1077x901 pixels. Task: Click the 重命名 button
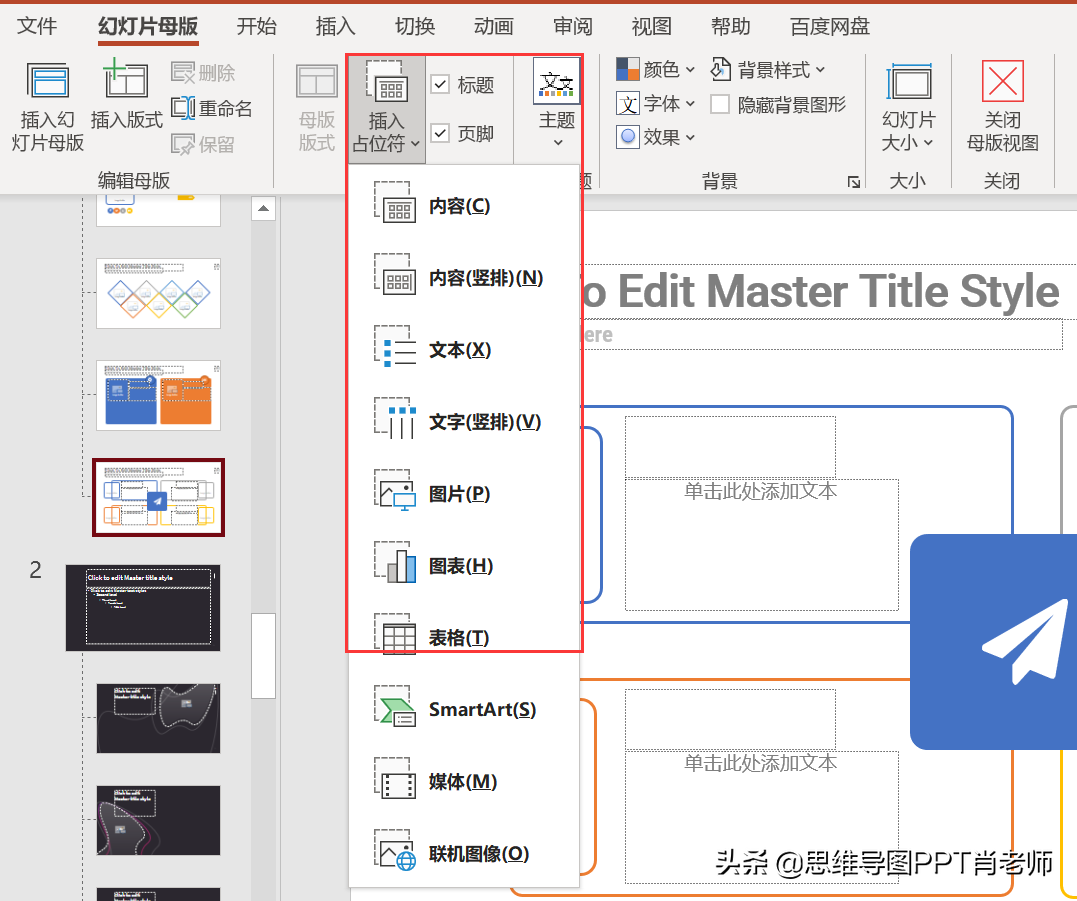pos(212,108)
